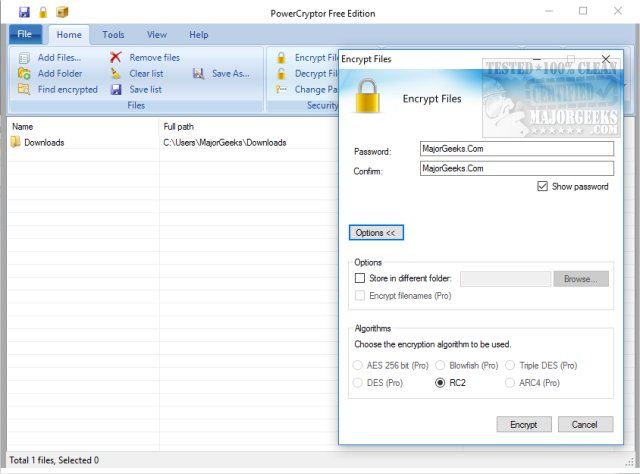Click the padlock icon in title bar
The image size is (640, 474).
[x=43, y=12]
